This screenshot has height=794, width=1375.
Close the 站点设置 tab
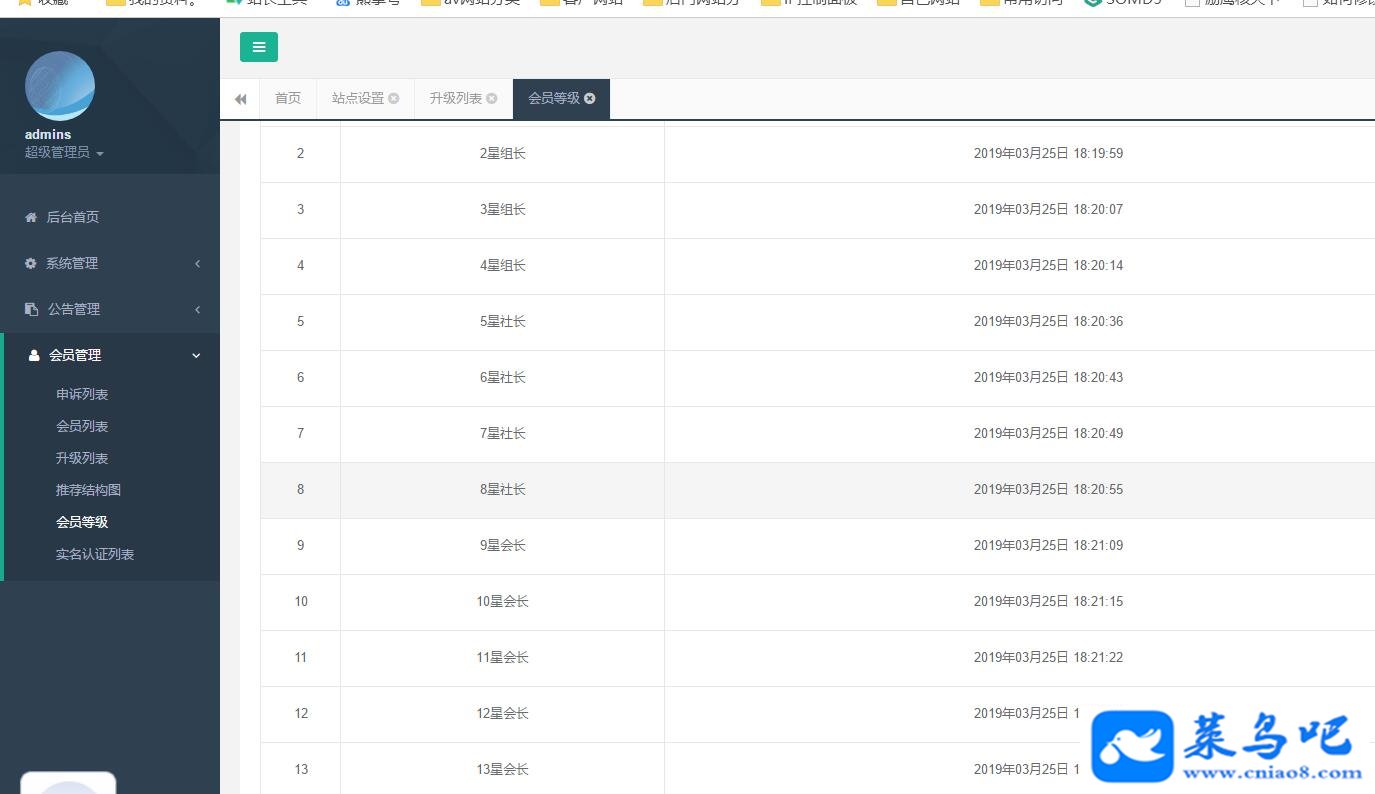394,98
